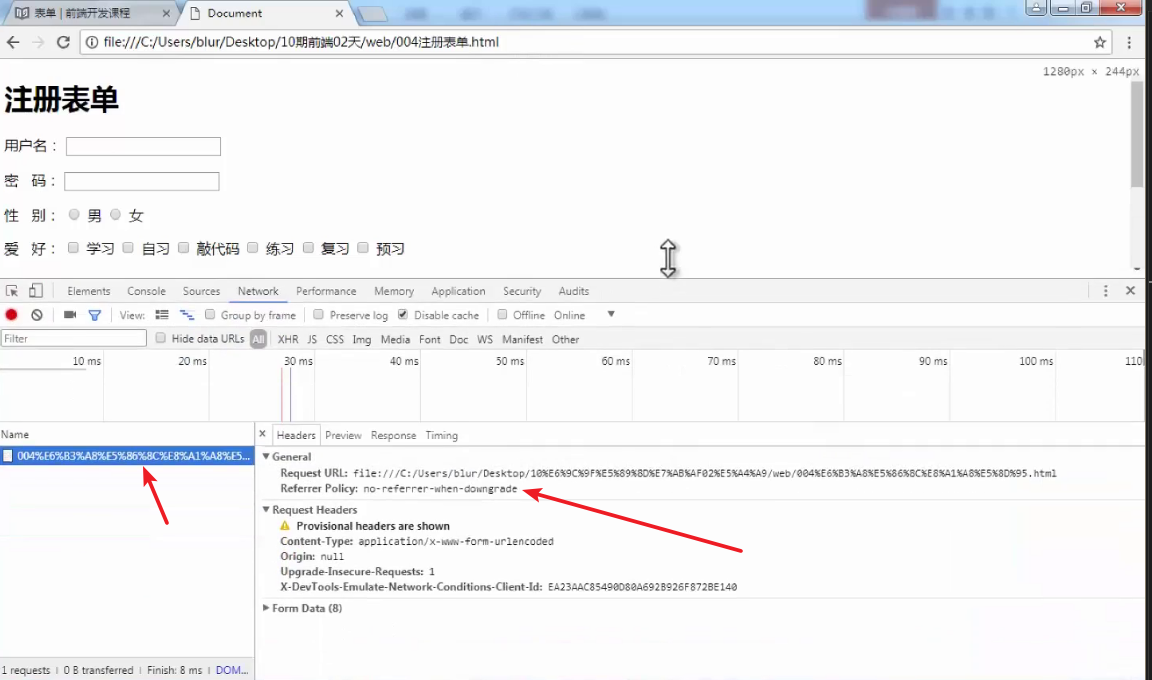Click the network Filter text box
The height and width of the screenshot is (680, 1152).
[x=73, y=338]
